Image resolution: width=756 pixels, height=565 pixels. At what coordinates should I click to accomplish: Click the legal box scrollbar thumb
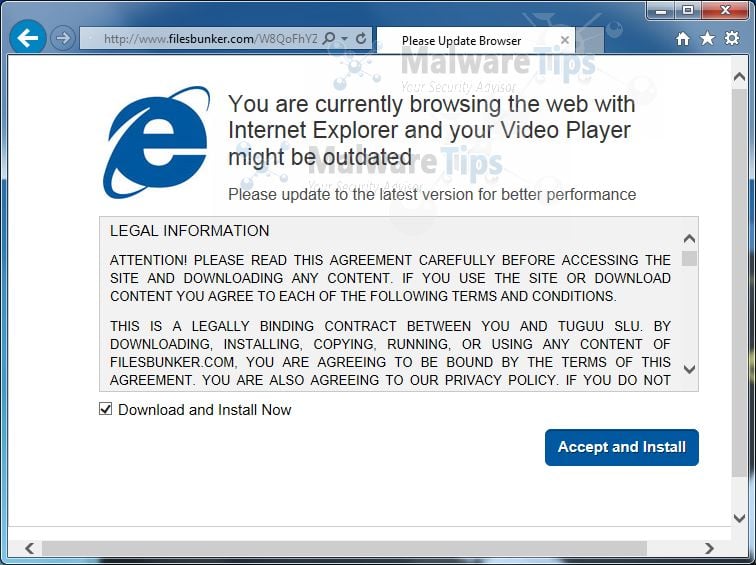tap(689, 258)
